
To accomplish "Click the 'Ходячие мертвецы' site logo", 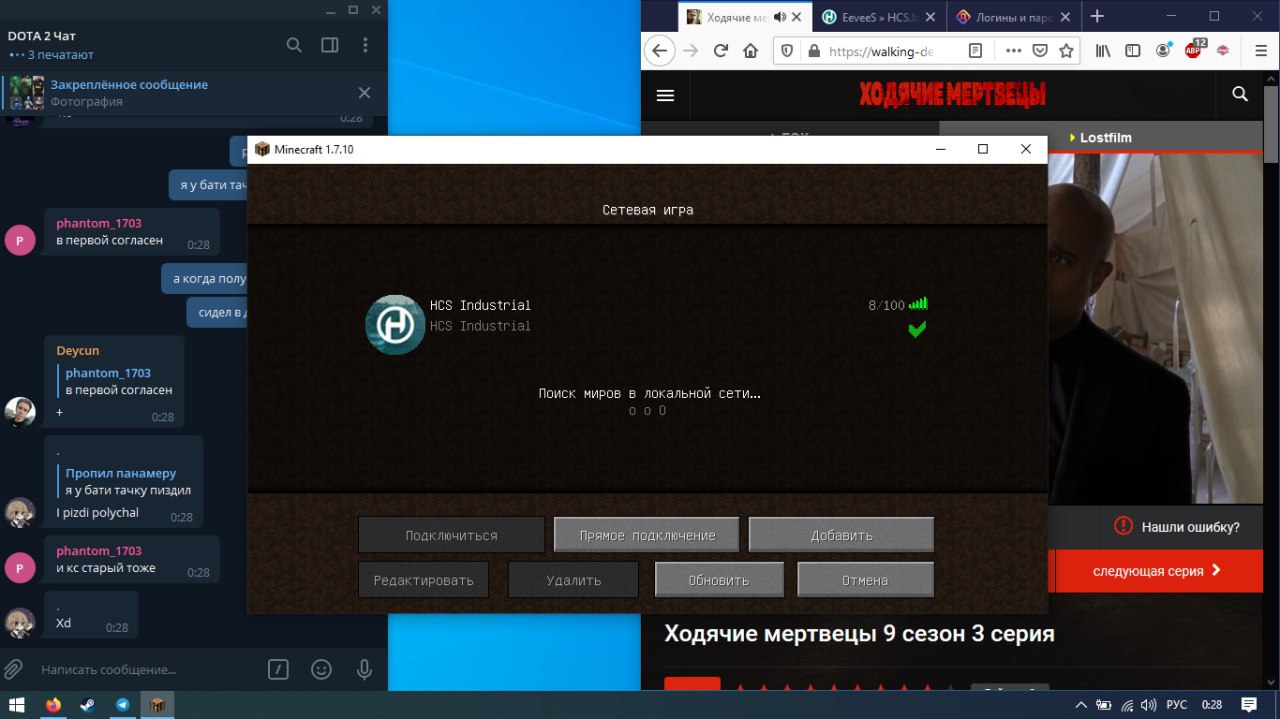I will [x=952, y=94].
